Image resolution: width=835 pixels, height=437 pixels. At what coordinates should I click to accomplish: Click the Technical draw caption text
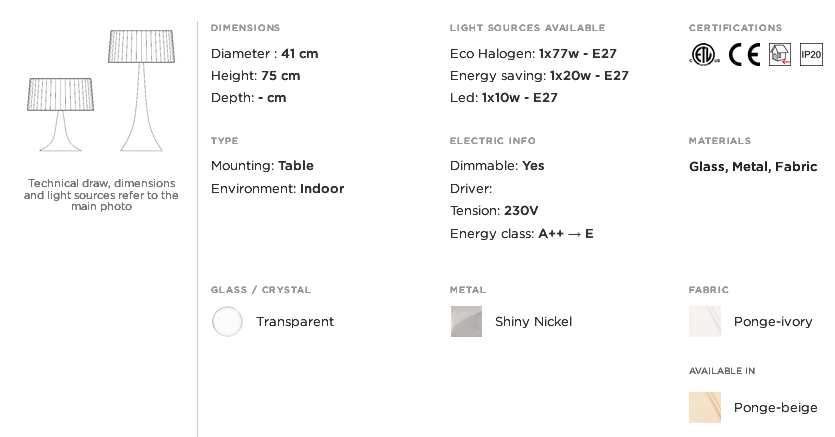[101, 195]
